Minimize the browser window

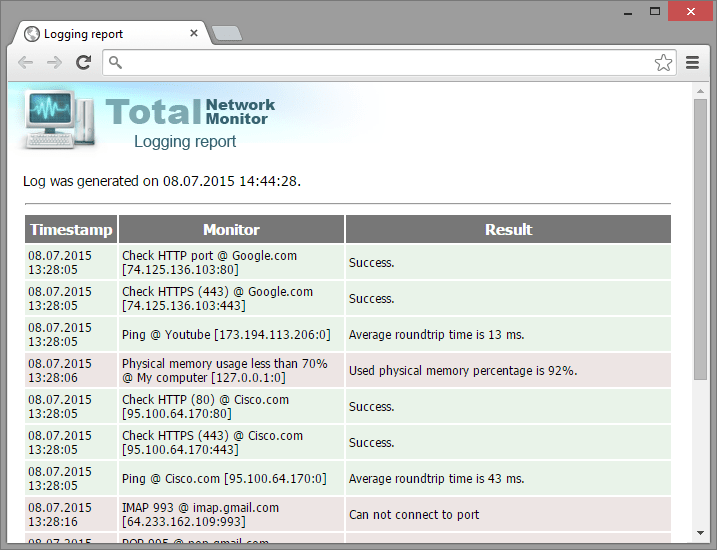tap(627, 11)
